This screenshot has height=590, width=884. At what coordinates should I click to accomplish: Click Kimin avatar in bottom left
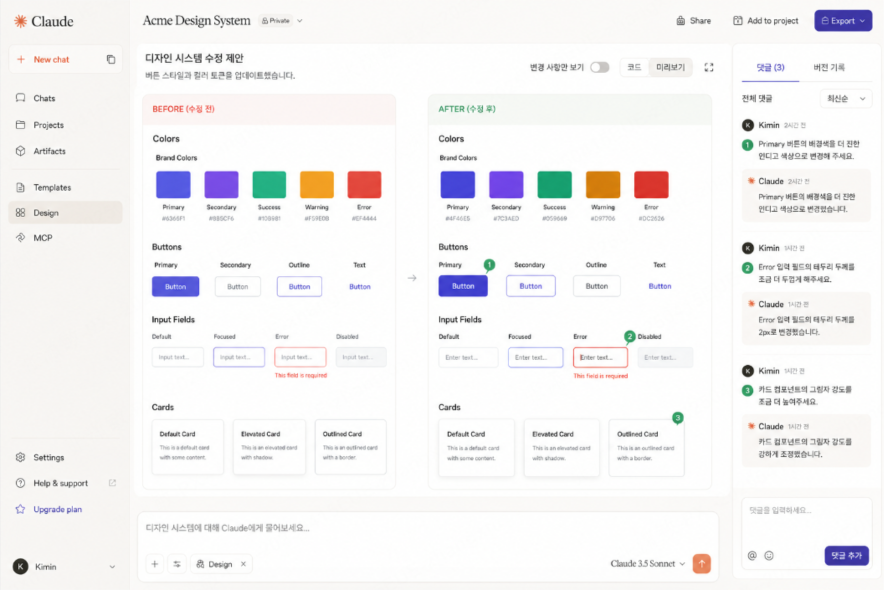point(21,566)
